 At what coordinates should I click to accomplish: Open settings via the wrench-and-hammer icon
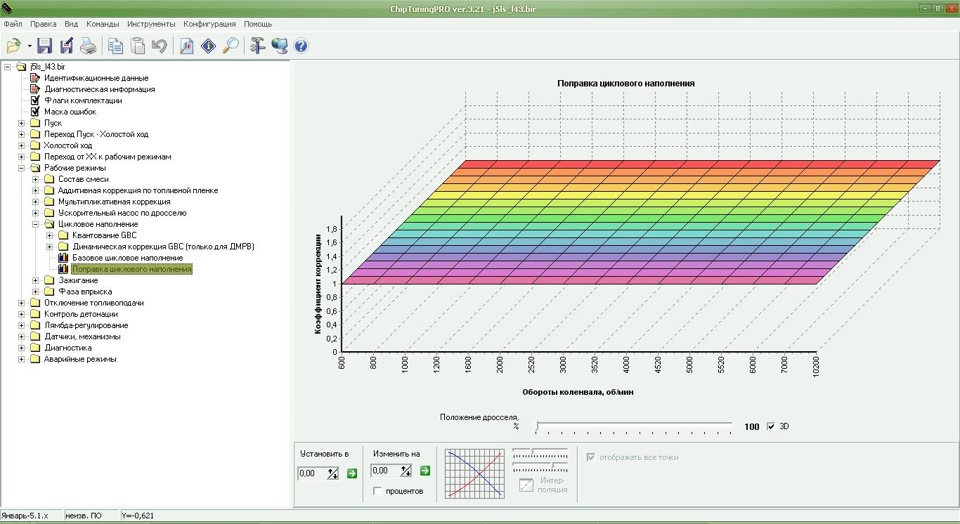coord(258,46)
